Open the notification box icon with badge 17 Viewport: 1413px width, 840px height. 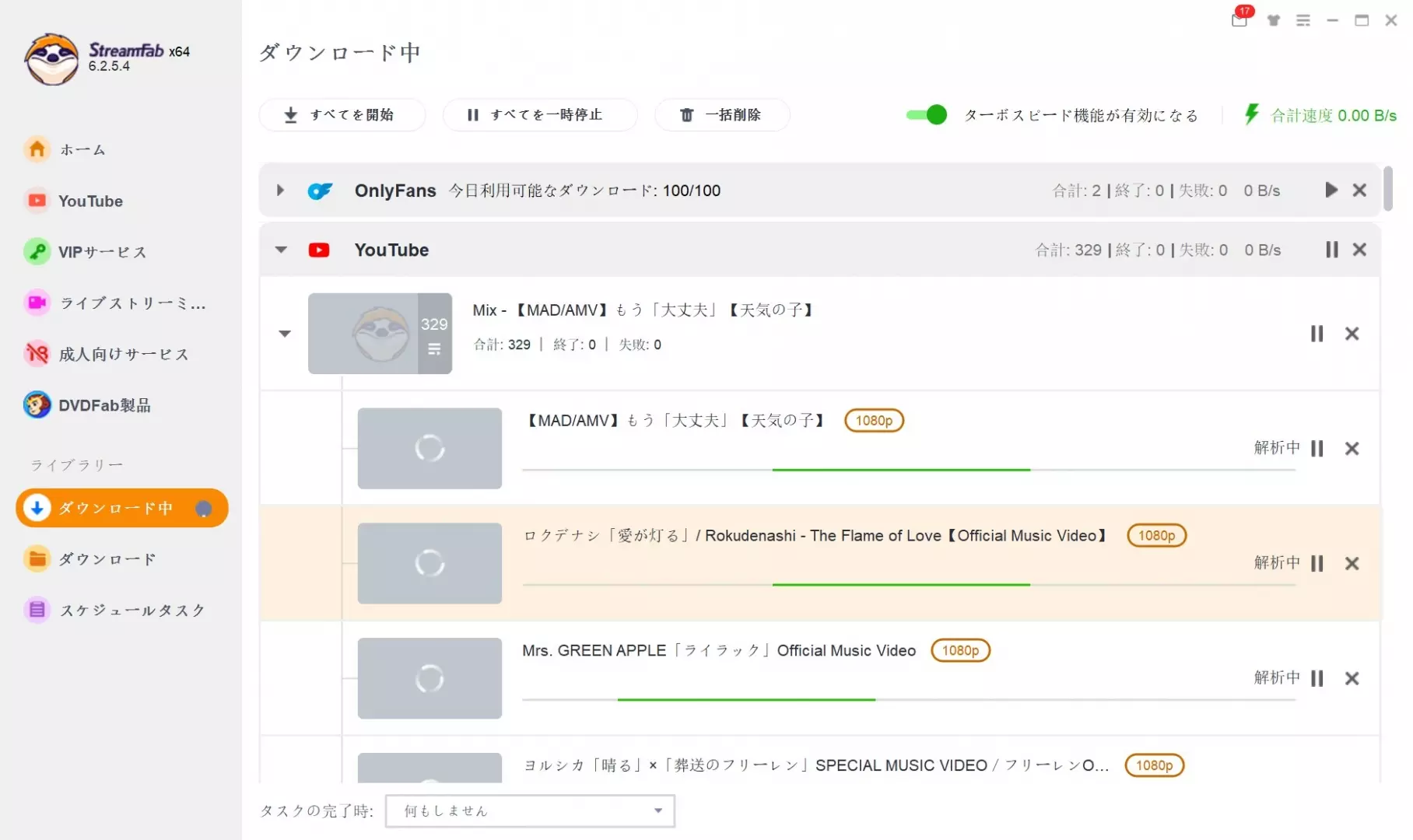coord(1240,19)
